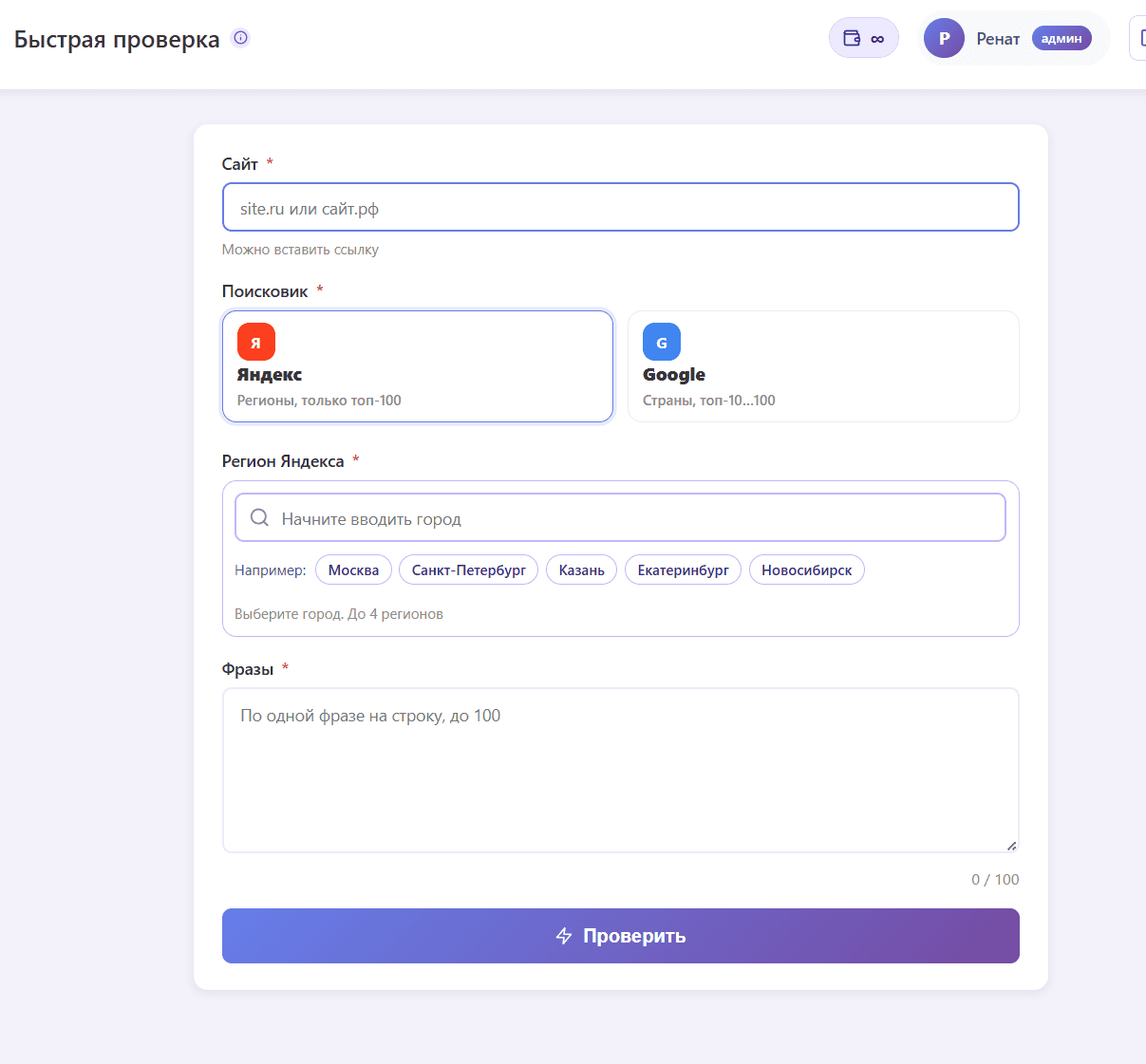Click the админ badge
The image size is (1146, 1064).
coord(1061,38)
